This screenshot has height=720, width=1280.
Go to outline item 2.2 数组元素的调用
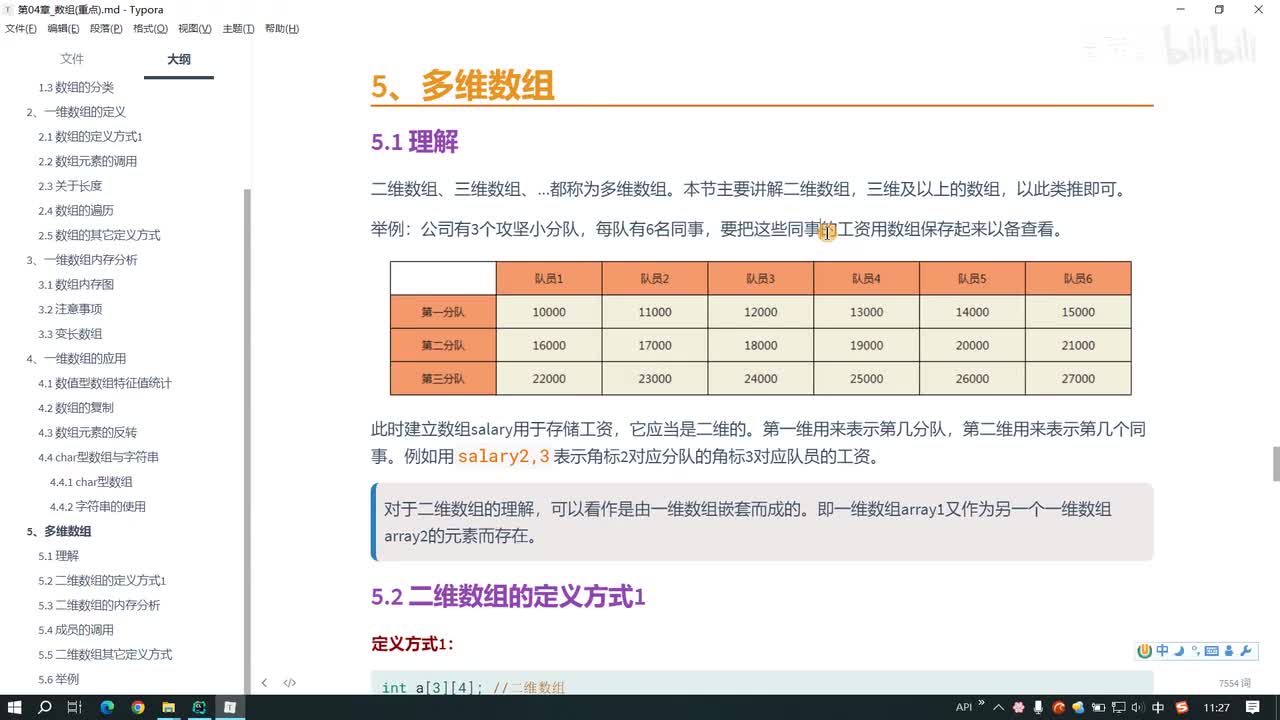click(x=88, y=161)
